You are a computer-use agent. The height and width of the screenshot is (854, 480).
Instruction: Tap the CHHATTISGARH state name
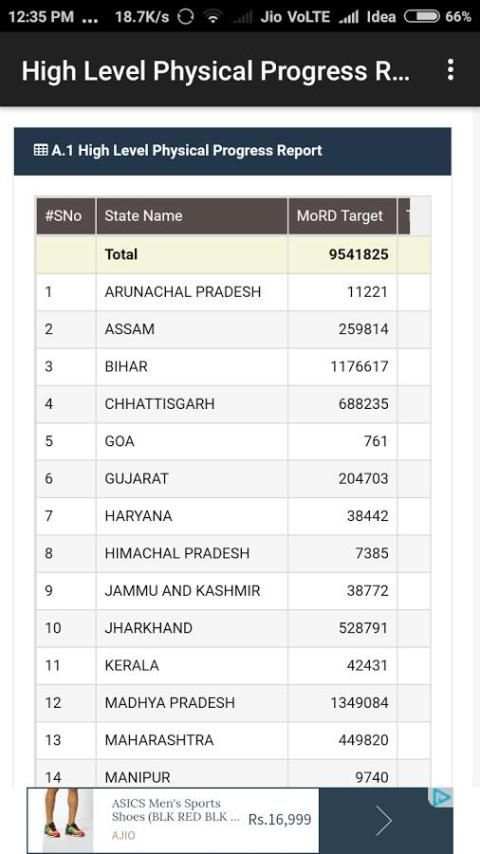tap(160, 404)
